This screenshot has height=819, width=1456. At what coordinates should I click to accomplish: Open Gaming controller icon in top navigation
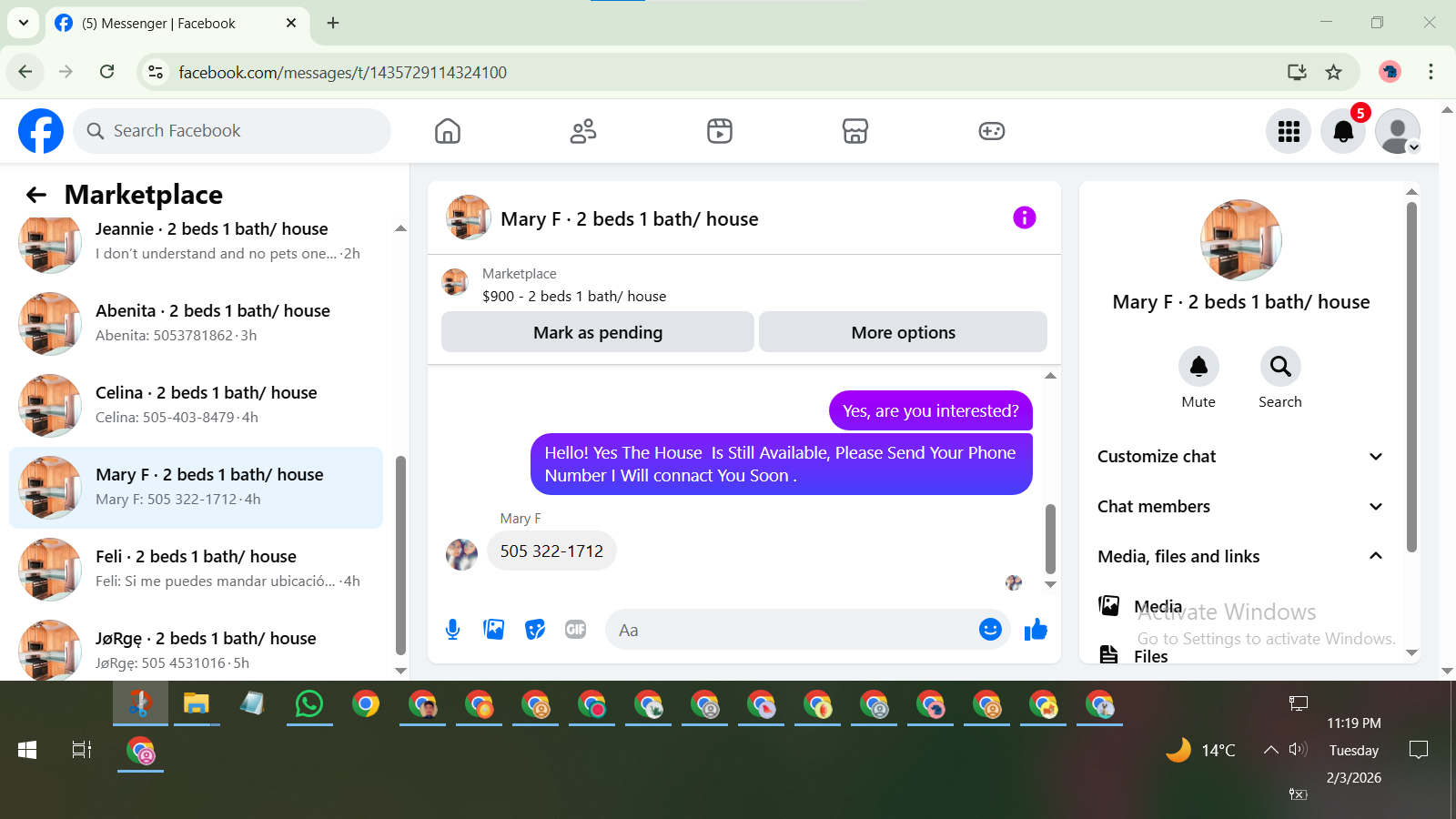pyautogui.click(x=992, y=131)
